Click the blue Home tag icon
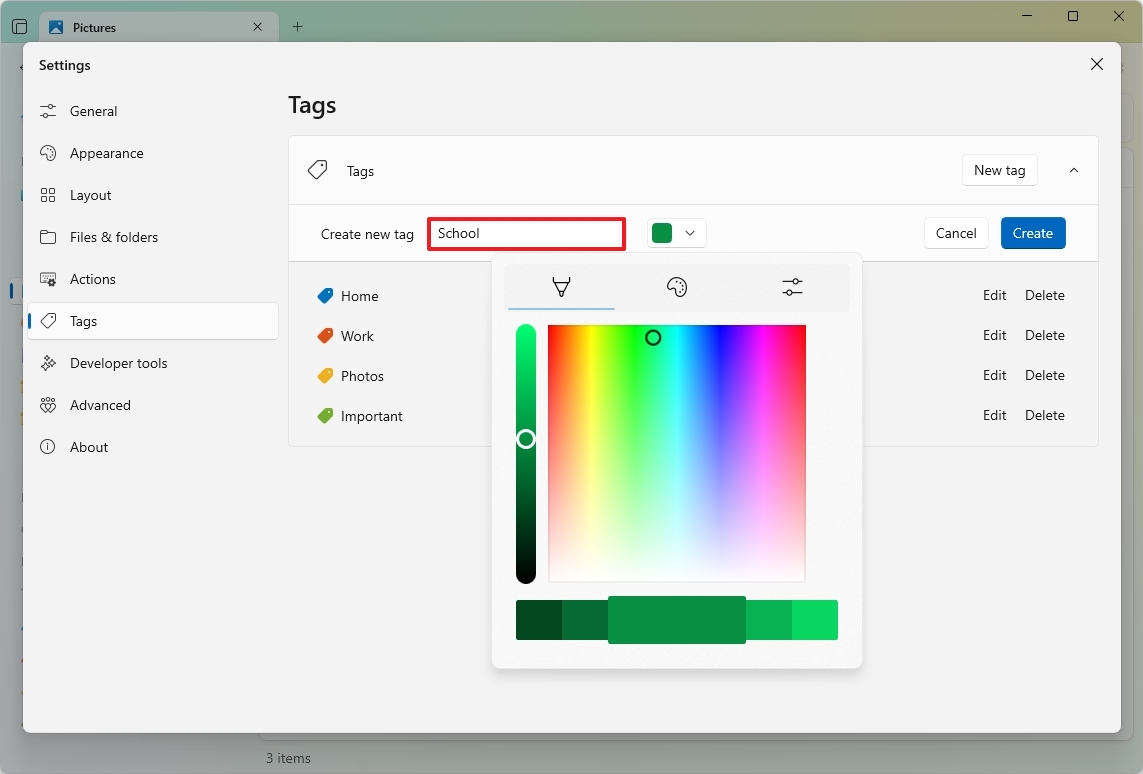 pyautogui.click(x=324, y=295)
